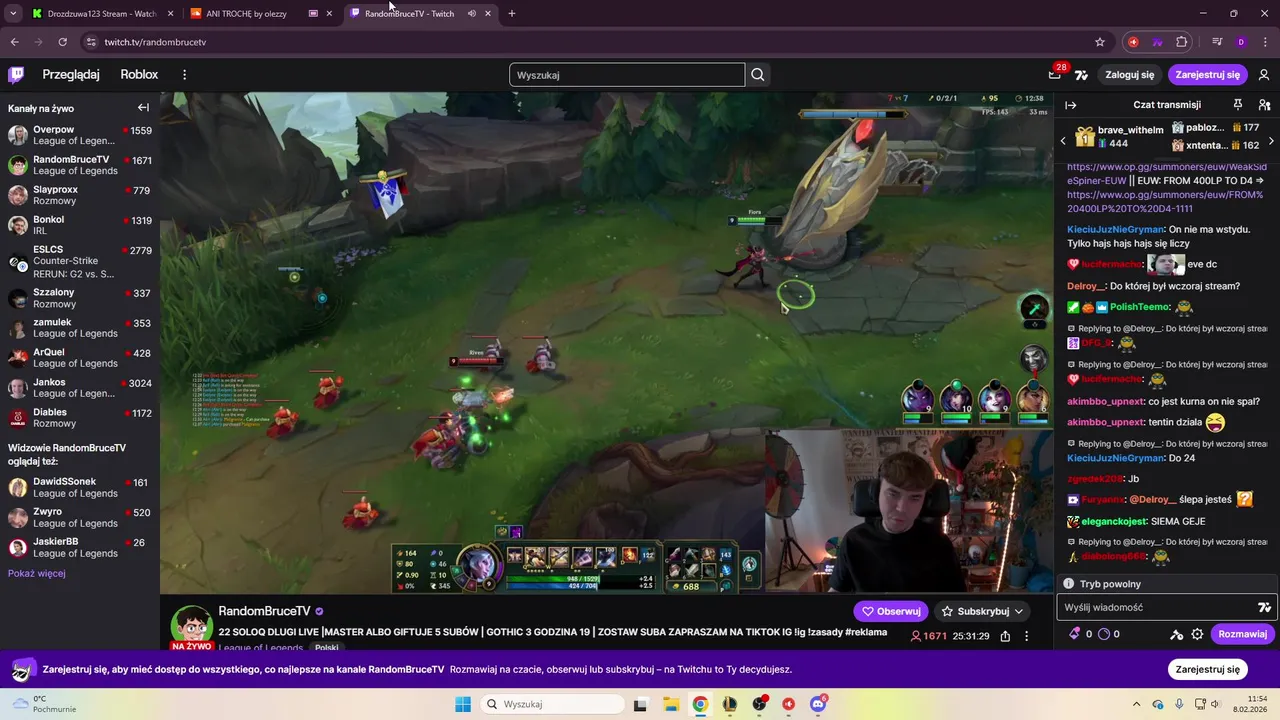Go to the Przeglądaj page
This screenshot has height=720, width=1280.
(x=71, y=75)
